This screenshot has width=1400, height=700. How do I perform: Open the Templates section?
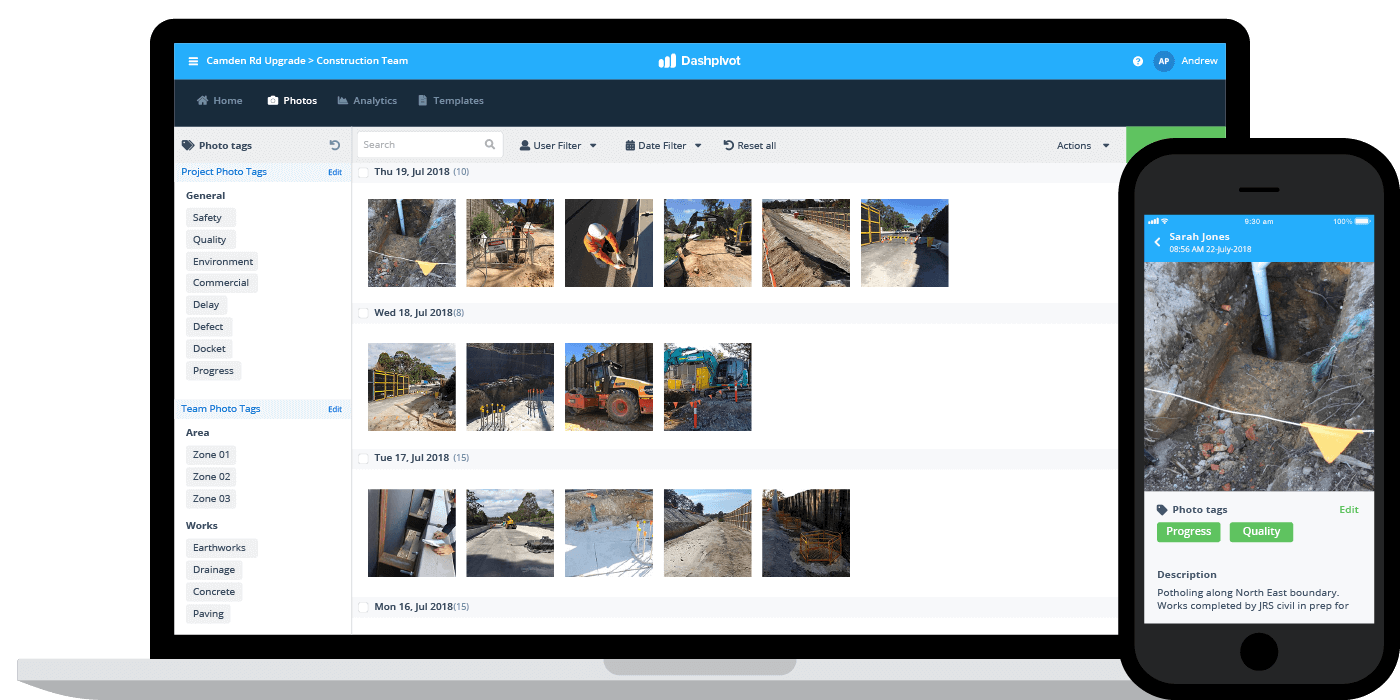coord(450,100)
